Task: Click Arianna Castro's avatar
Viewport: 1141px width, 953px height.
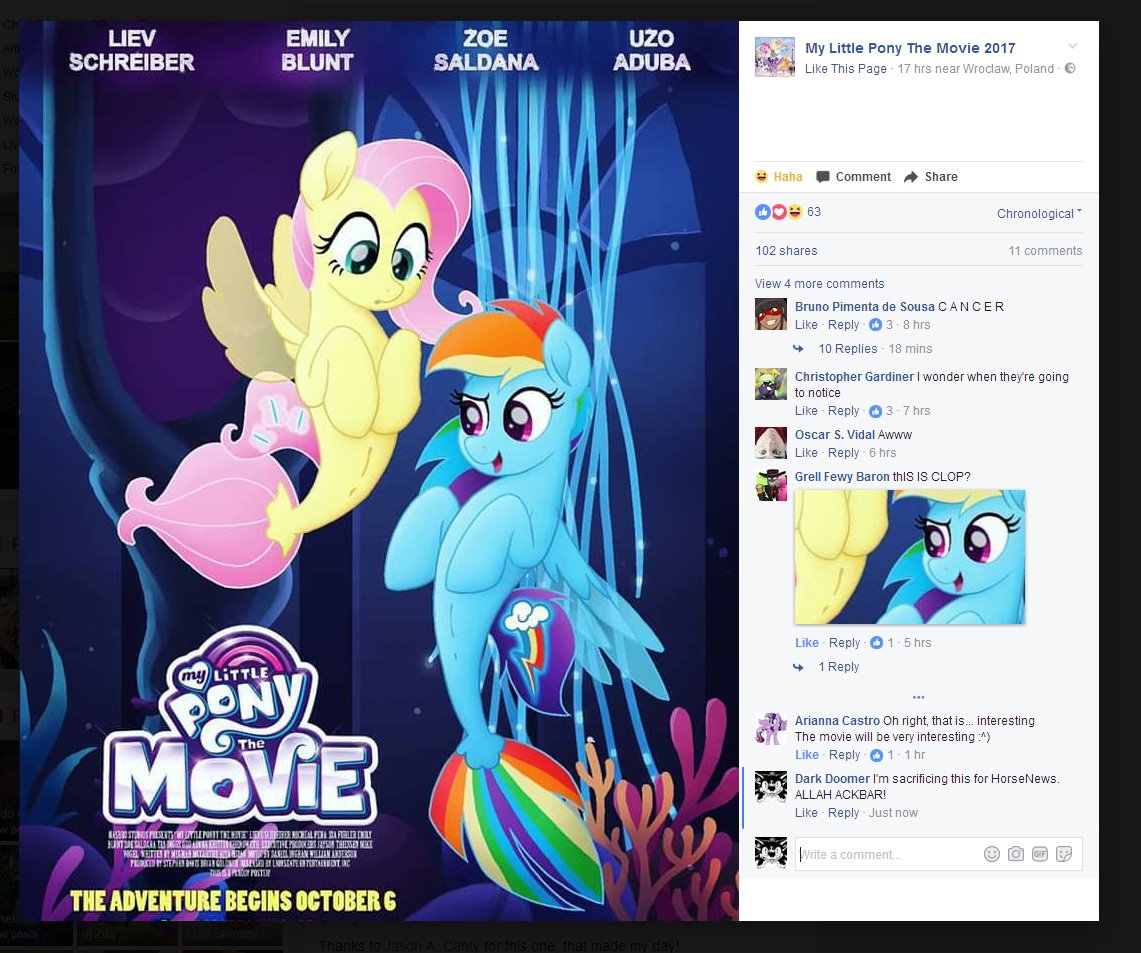Action: 771,728
